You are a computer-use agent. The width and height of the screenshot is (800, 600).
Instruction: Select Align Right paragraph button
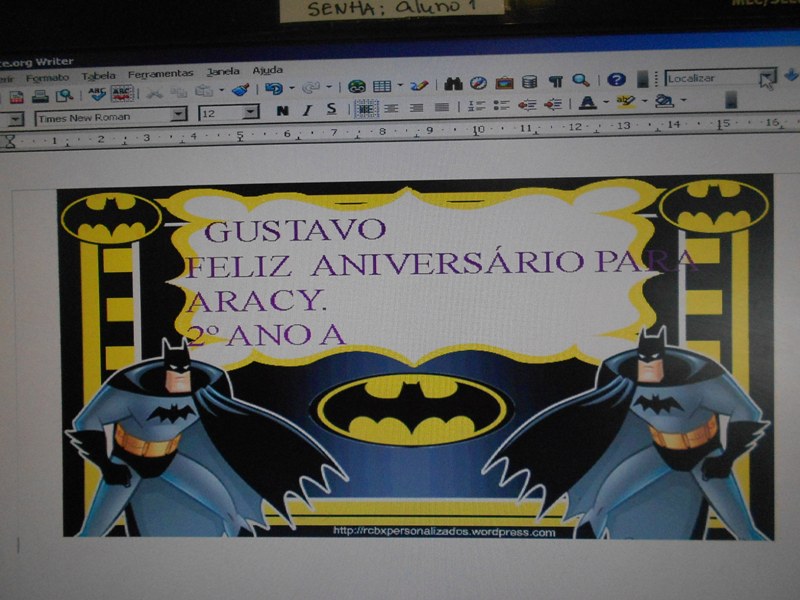pos(416,108)
